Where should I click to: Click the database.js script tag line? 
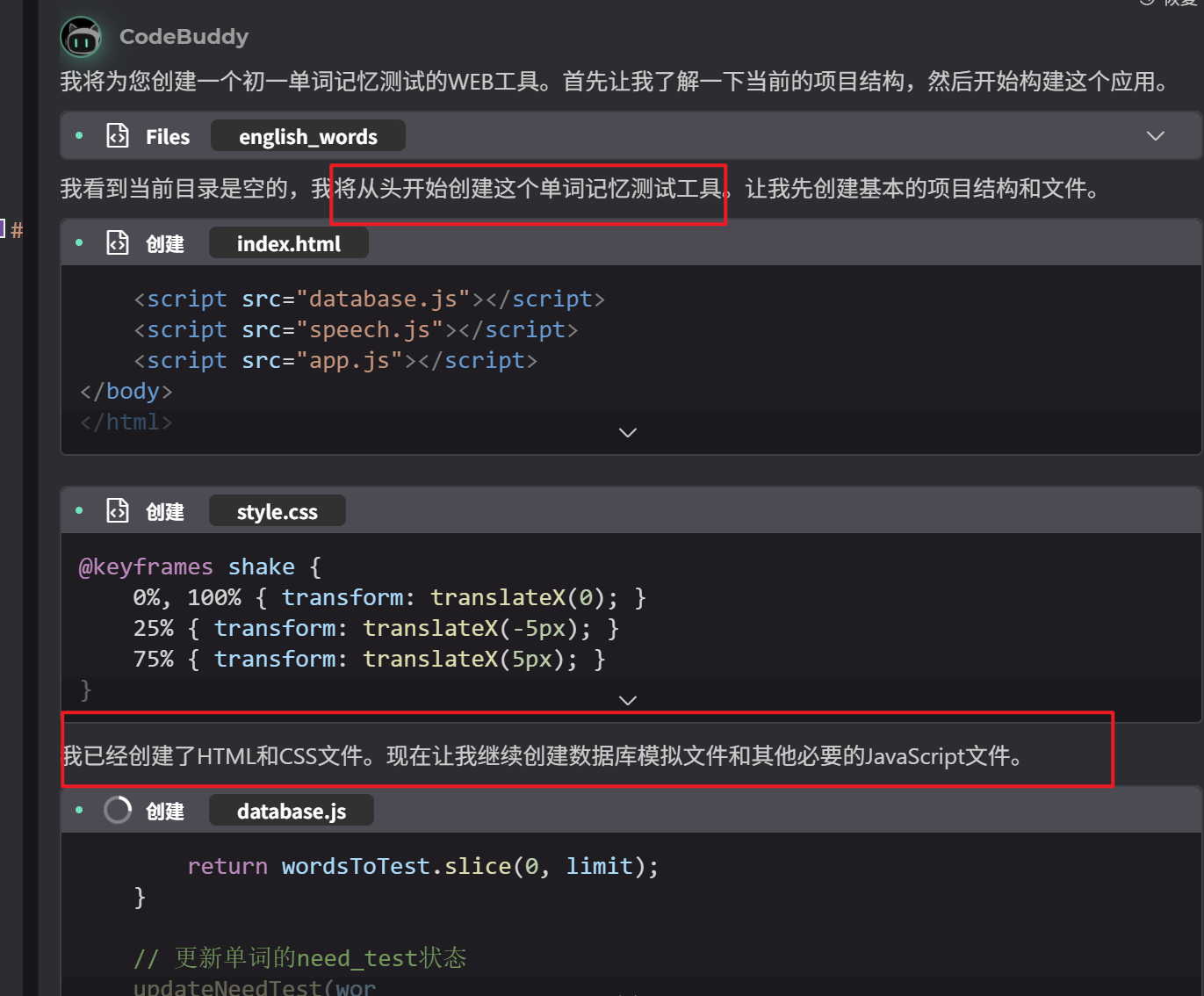(370, 300)
